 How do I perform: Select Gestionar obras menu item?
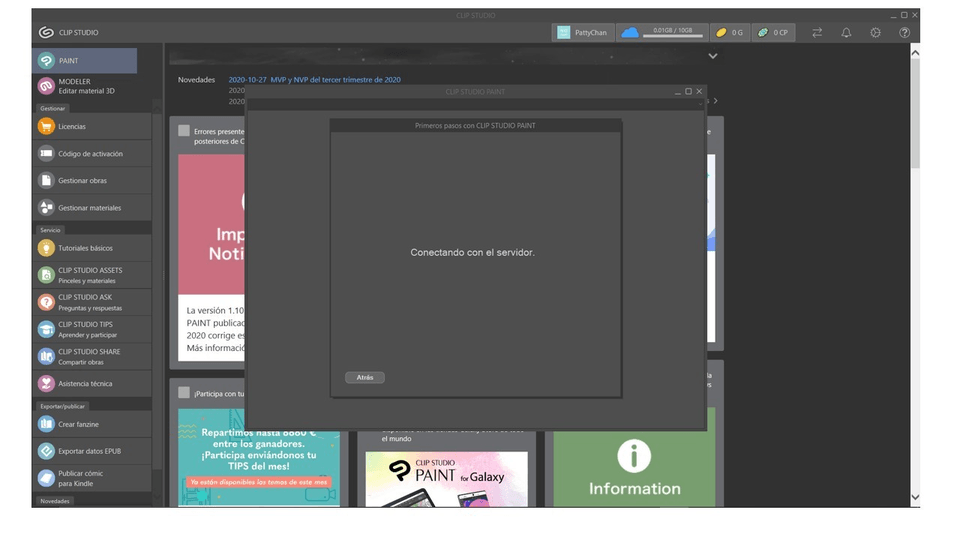tap(84, 181)
